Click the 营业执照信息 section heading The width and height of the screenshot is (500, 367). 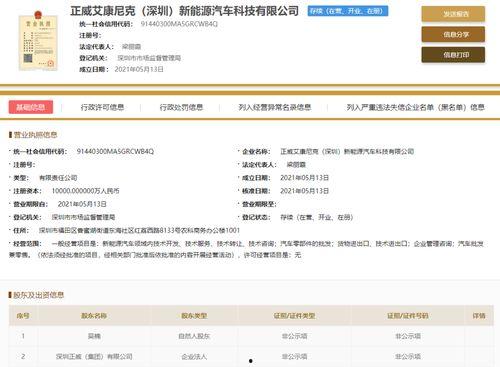35,135
